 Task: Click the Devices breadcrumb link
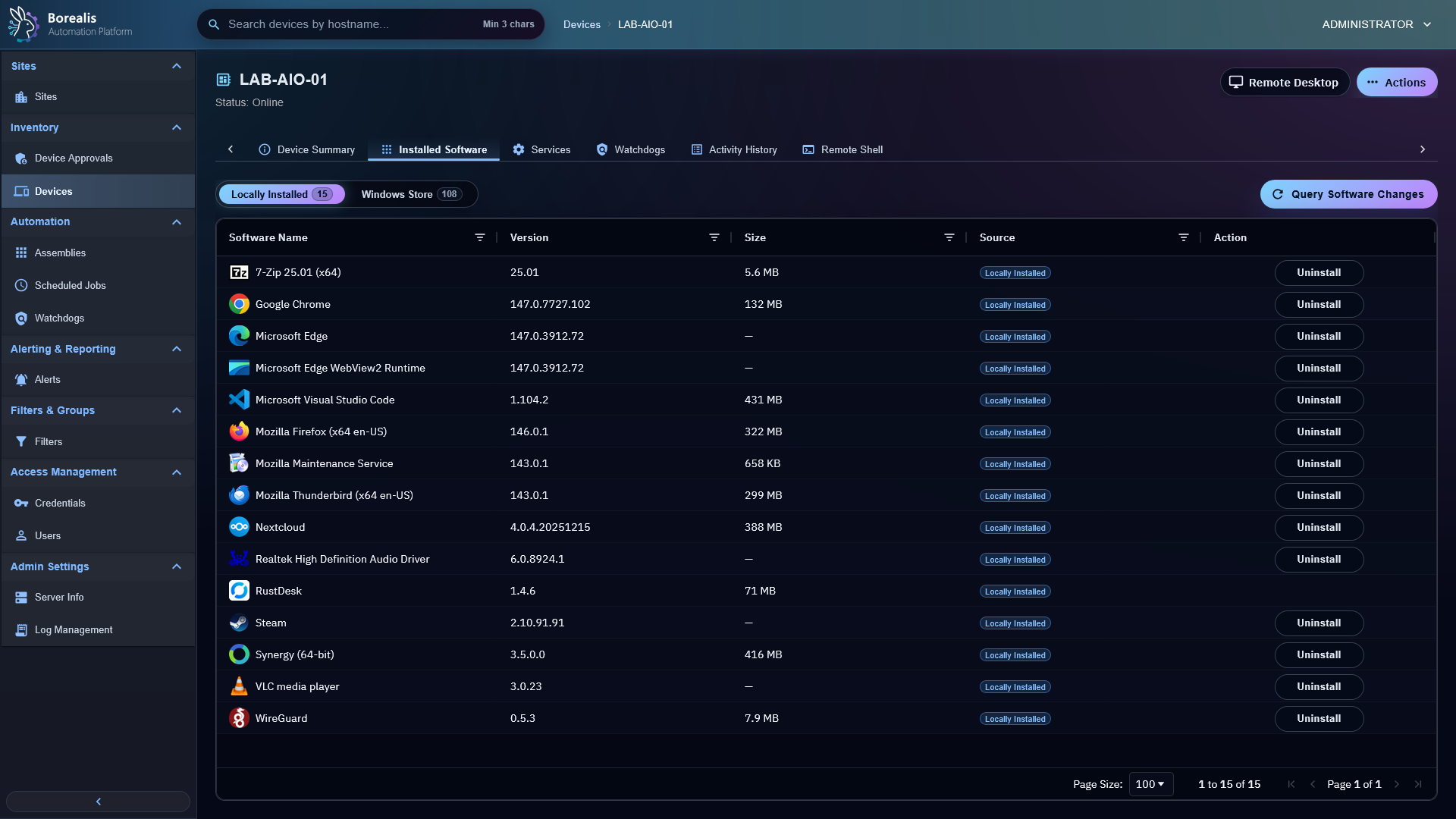(582, 24)
